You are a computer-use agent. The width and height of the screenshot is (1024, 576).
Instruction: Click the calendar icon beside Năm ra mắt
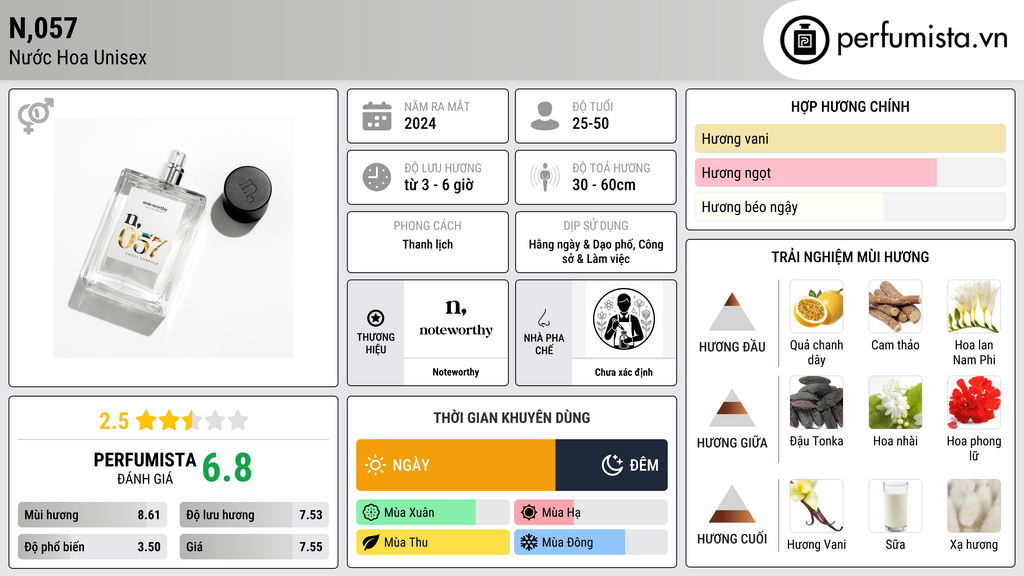tap(377, 116)
